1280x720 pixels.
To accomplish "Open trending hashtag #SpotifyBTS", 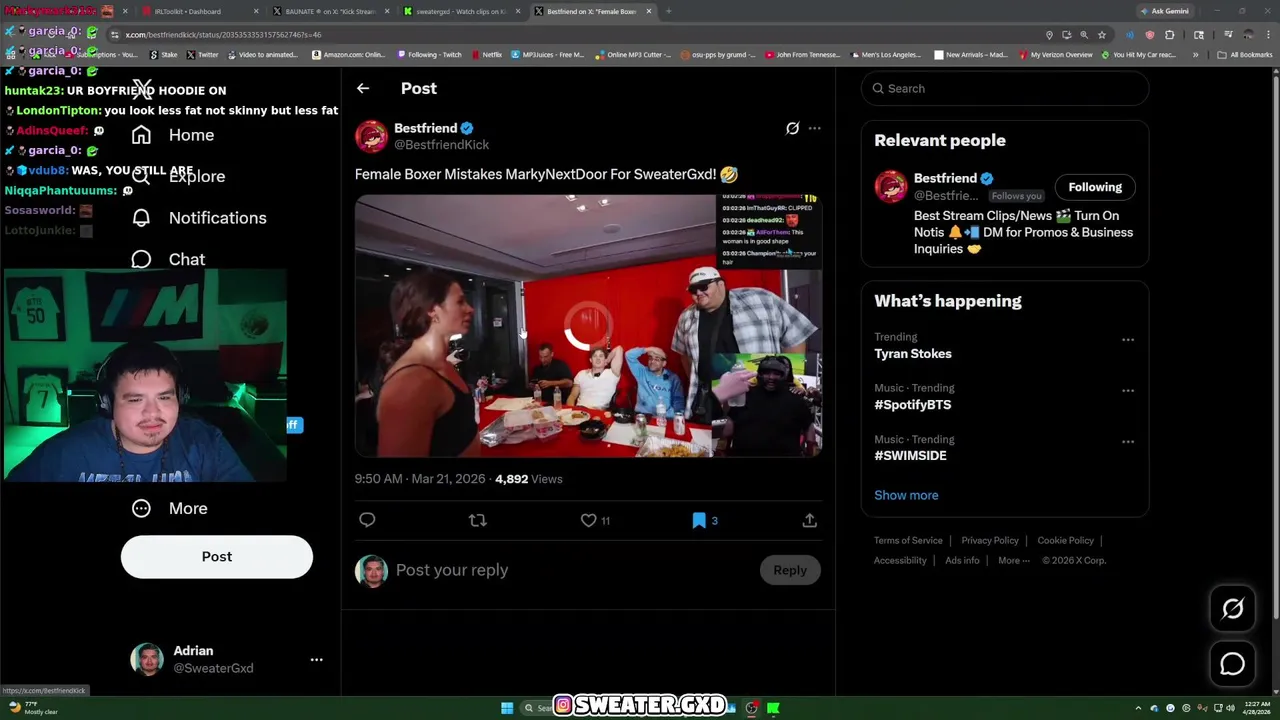I will pos(913,405).
